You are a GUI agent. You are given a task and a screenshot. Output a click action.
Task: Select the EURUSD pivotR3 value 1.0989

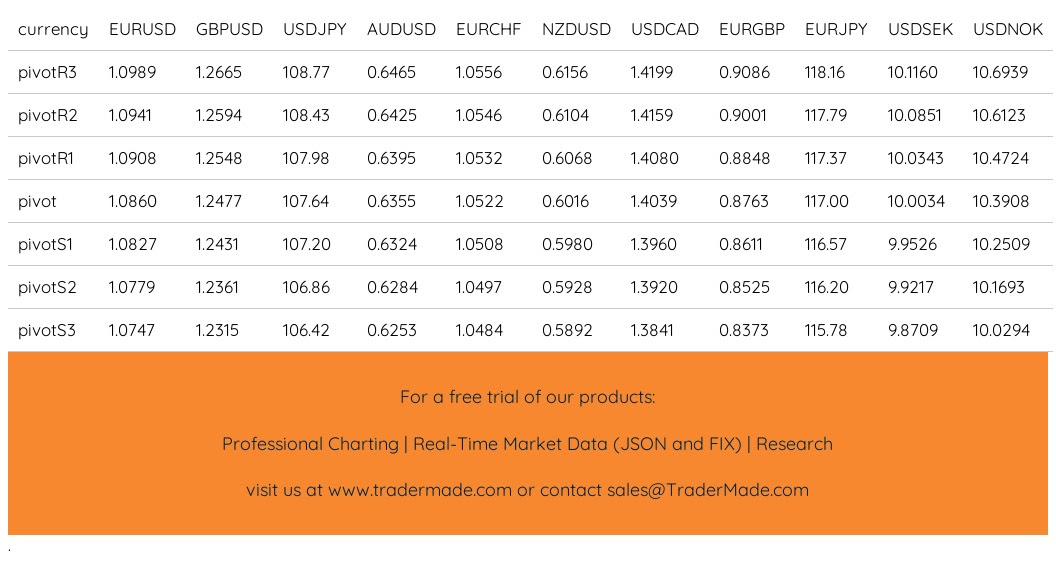132,73
